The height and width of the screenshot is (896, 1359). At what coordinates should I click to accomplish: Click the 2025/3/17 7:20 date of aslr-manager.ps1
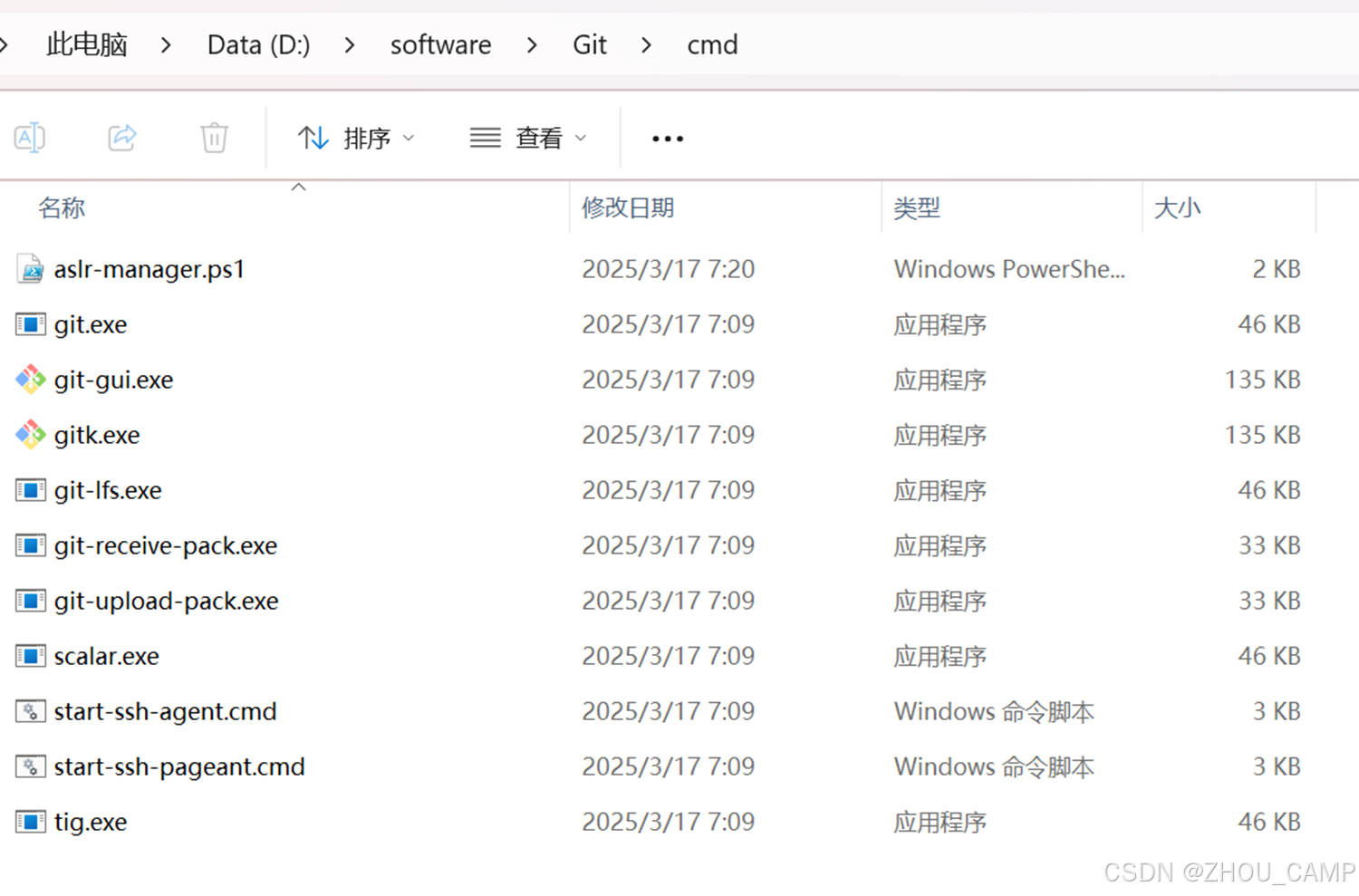coord(668,269)
